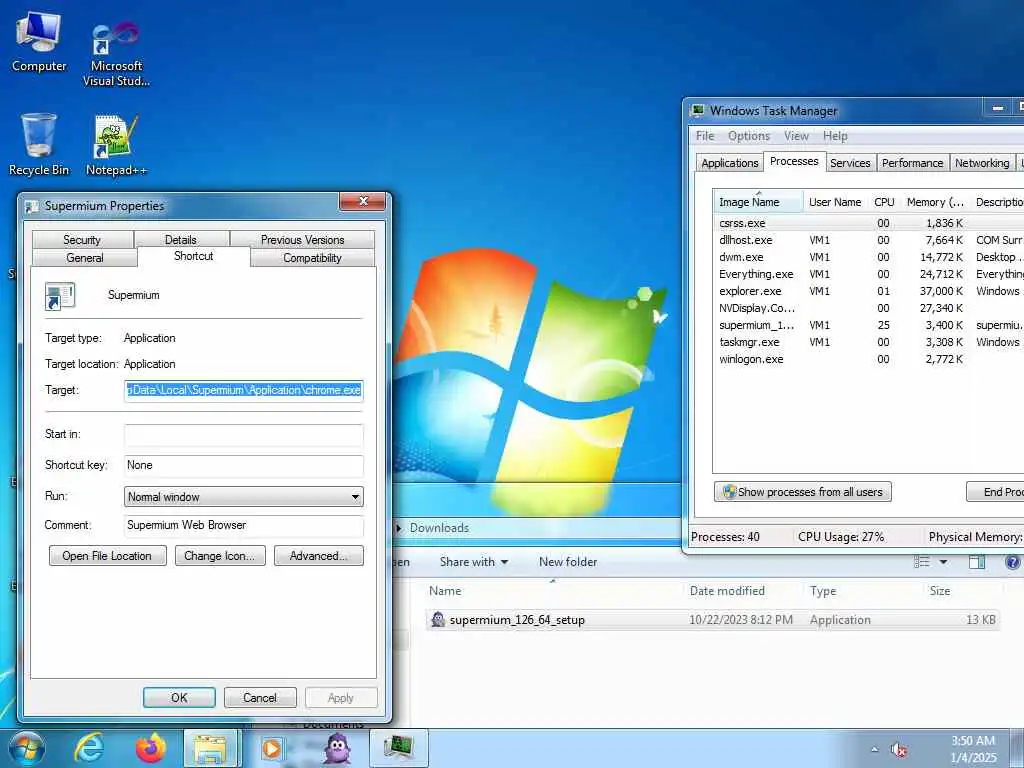Show hidden system tray icons
Screen dimensions: 1024x768
click(x=874, y=750)
